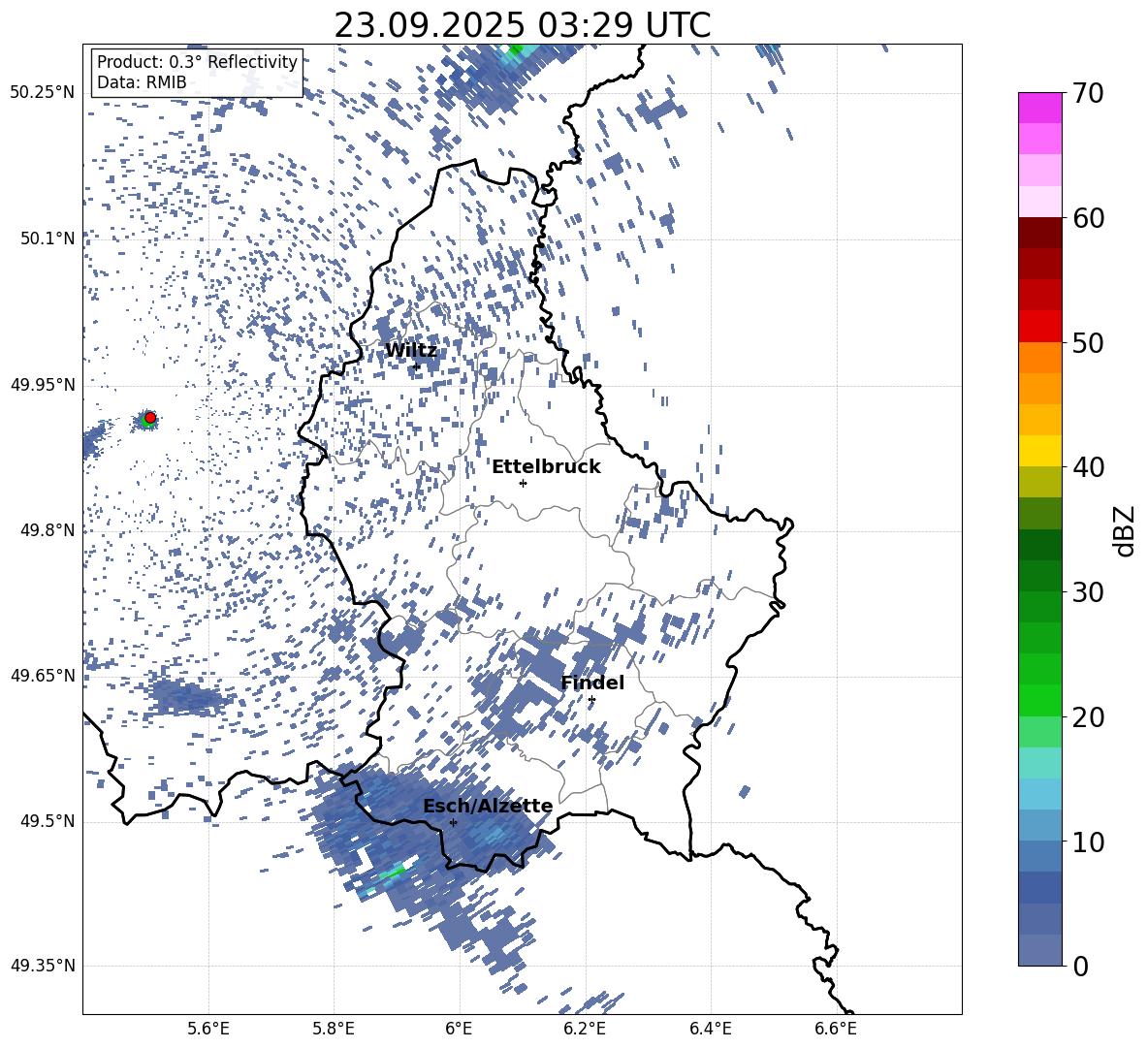Click the colorbar value 70
The height and width of the screenshot is (1048, 1148).
coord(1088,93)
